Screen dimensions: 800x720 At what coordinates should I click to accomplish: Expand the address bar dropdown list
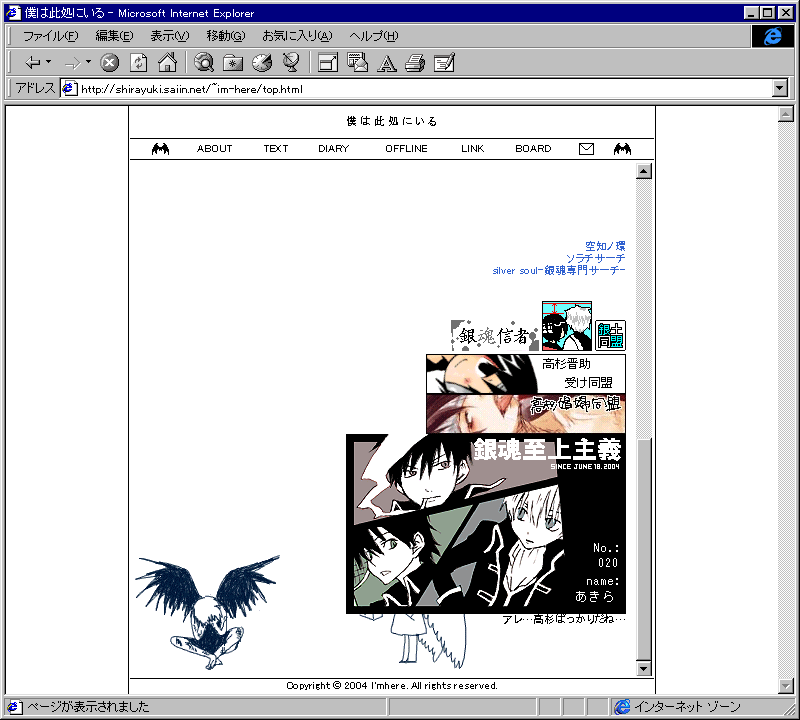click(x=780, y=88)
